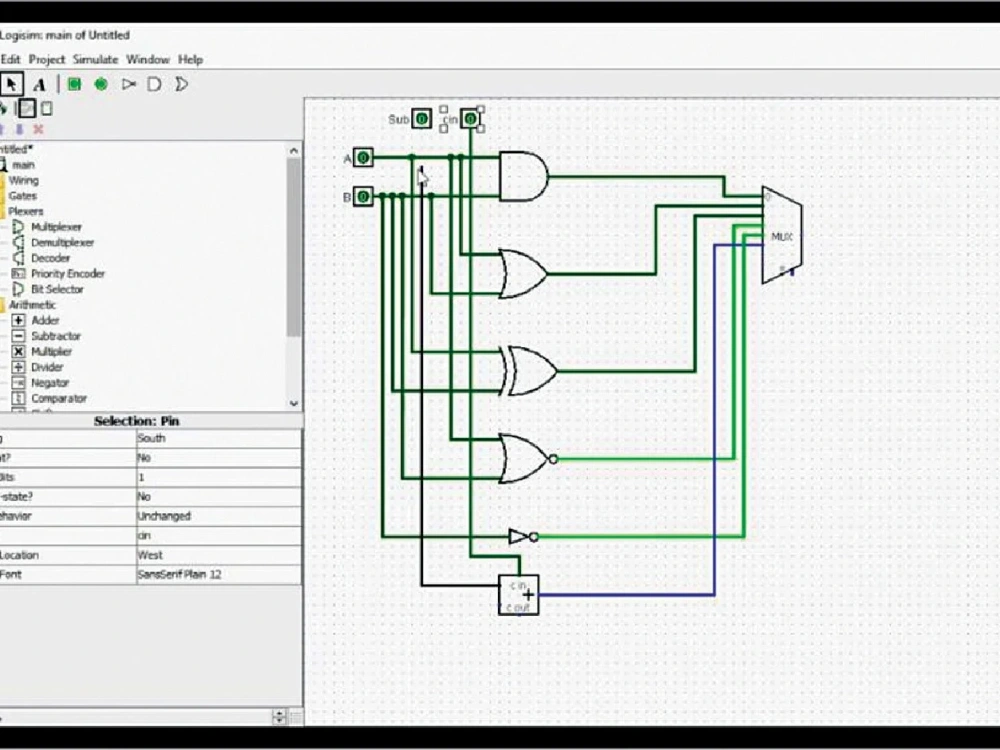Select the NOR gate on canvas
The height and width of the screenshot is (750, 1000).
528,459
